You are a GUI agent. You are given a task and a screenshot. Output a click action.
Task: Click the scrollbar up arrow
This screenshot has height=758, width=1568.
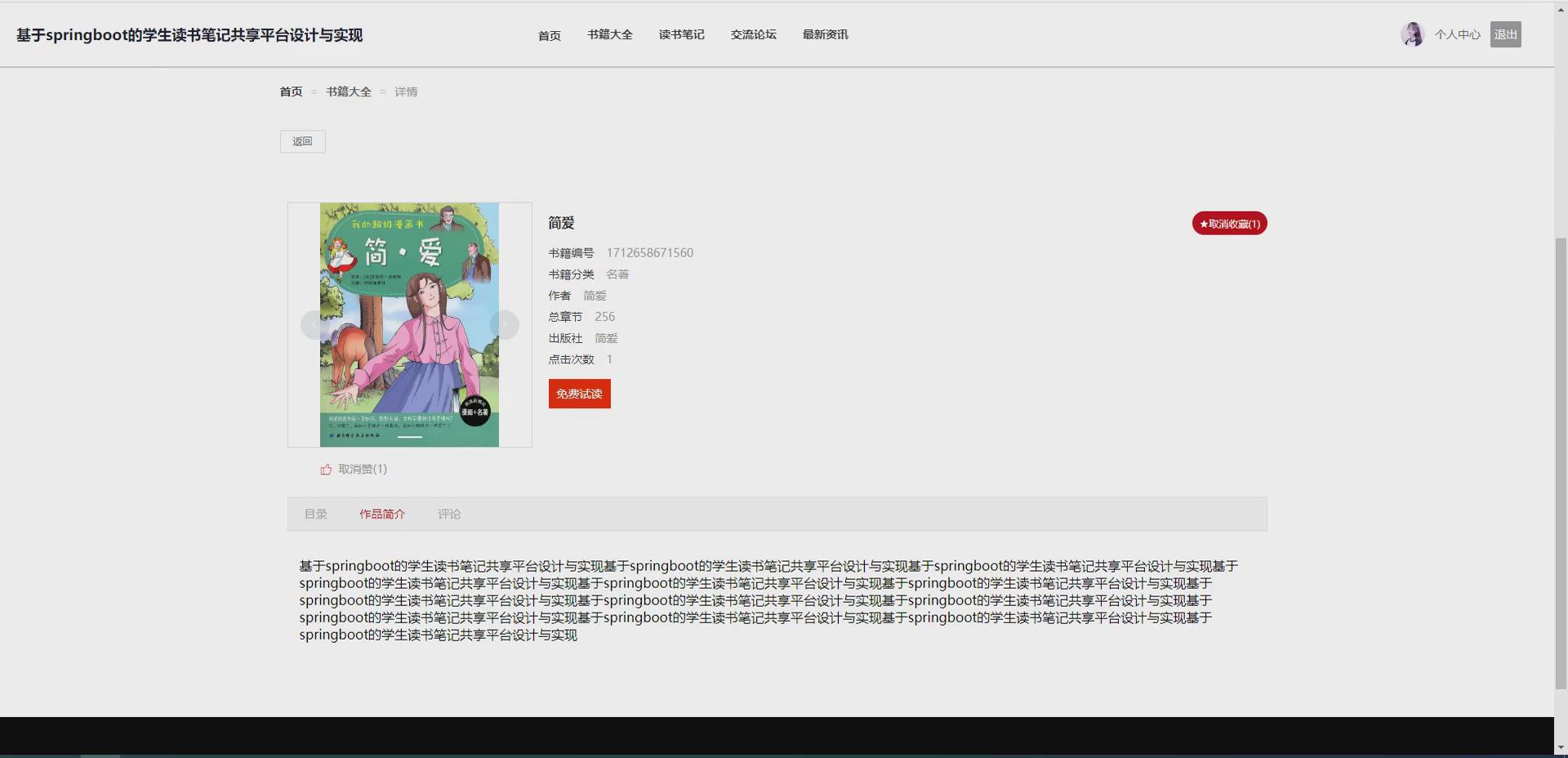tap(1561, 8)
